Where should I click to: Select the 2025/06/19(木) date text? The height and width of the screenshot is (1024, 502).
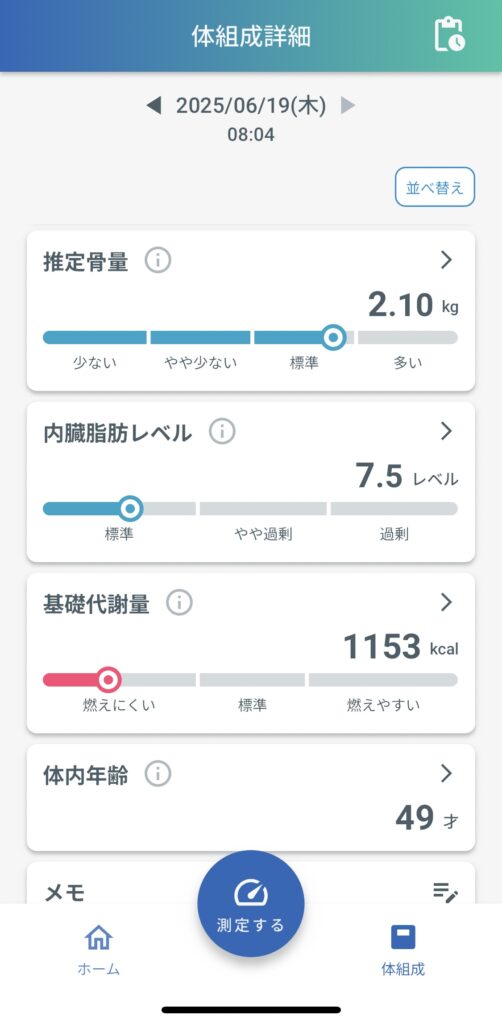click(x=251, y=105)
